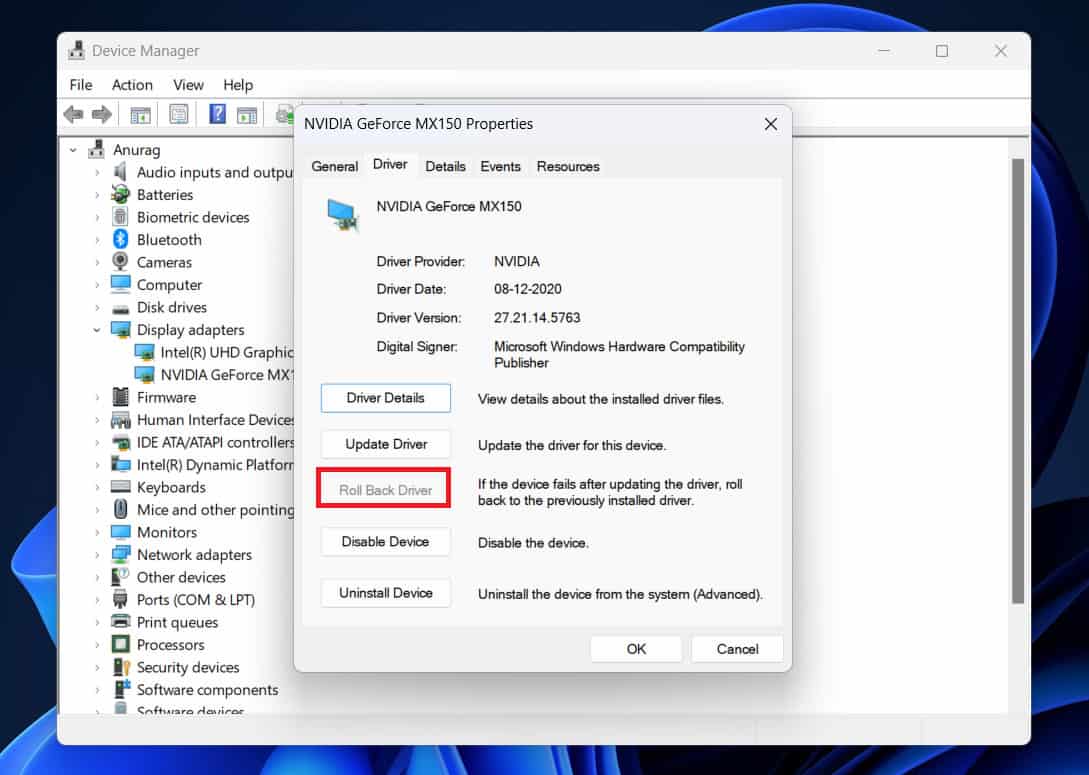Click the Batteries category icon
This screenshot has height=775, width=1089.
[120, 194]
